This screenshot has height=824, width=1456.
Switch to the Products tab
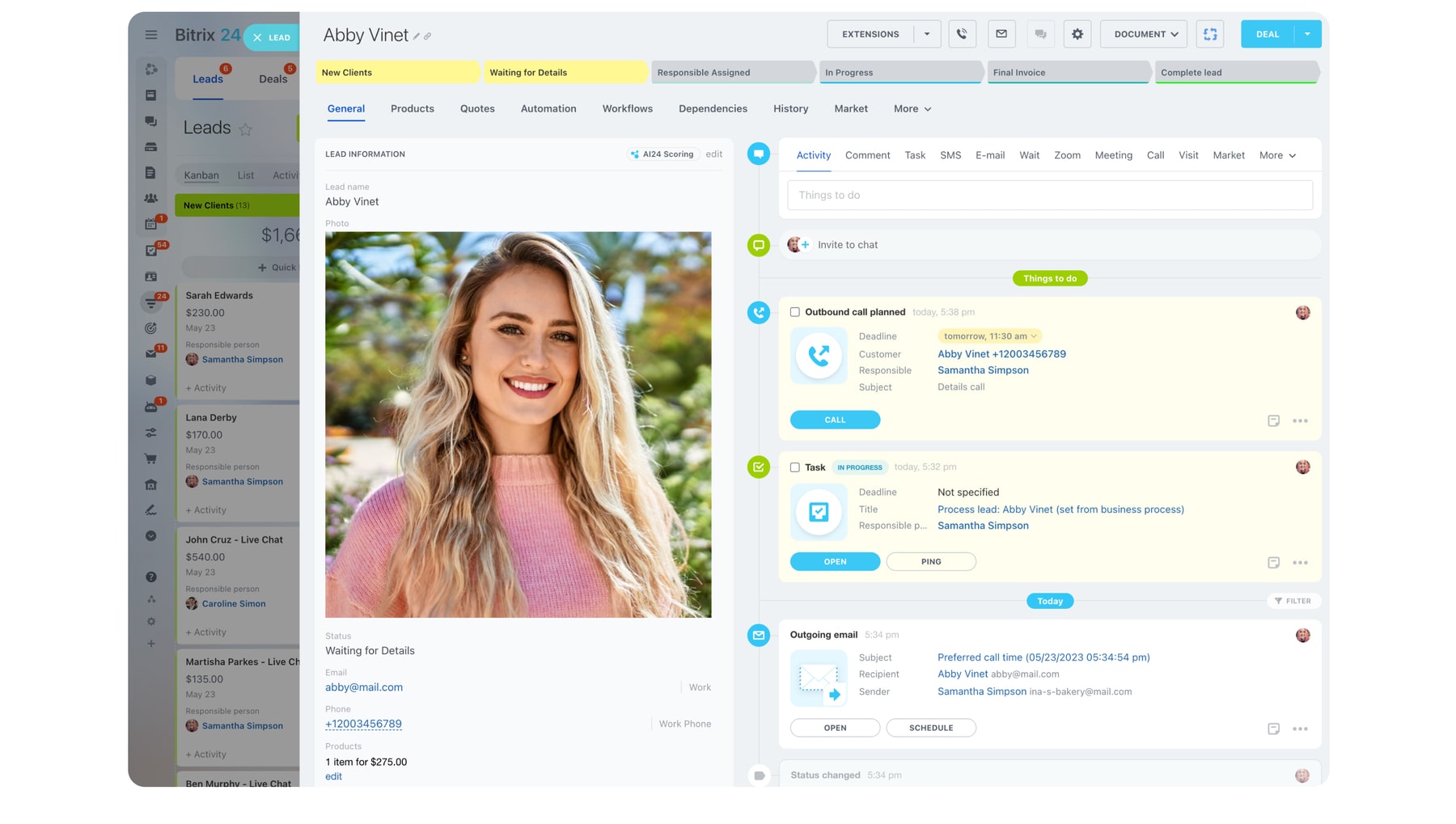coord(412,108)
